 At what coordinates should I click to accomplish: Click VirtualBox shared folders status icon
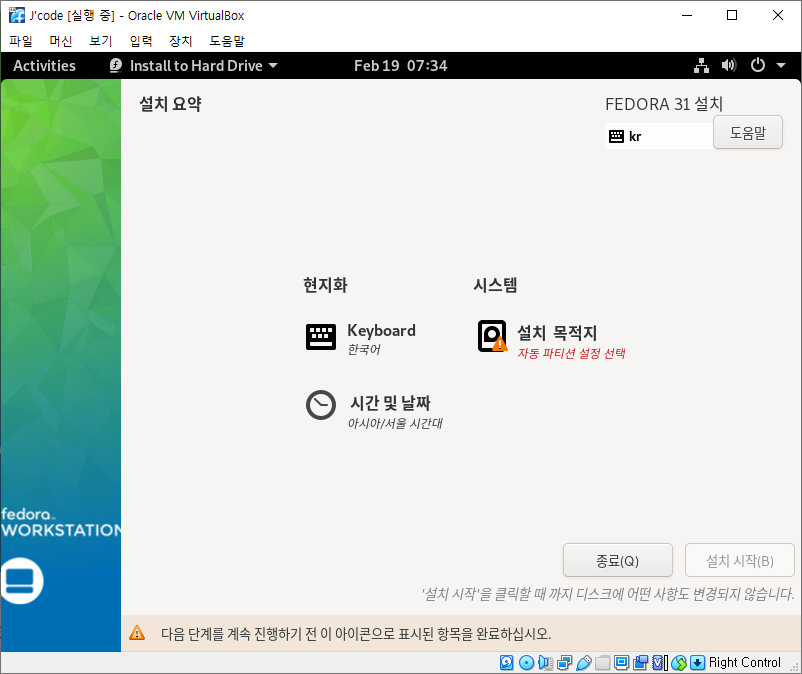[x=603, y=663]
